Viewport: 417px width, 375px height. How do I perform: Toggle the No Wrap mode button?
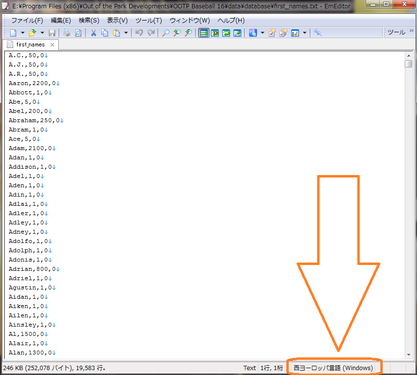pyautogui.click(x=204, y=33)
